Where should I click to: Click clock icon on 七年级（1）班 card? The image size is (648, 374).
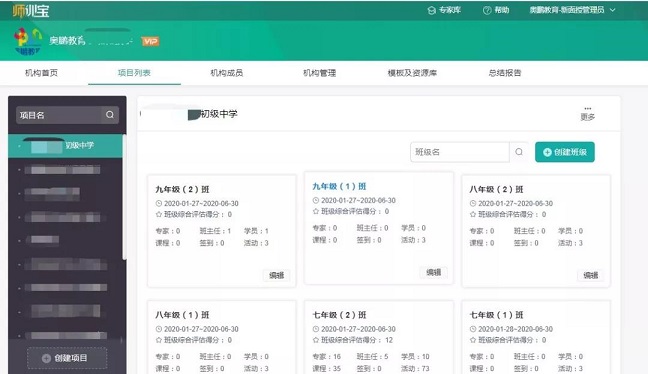[x=473, y=329]
